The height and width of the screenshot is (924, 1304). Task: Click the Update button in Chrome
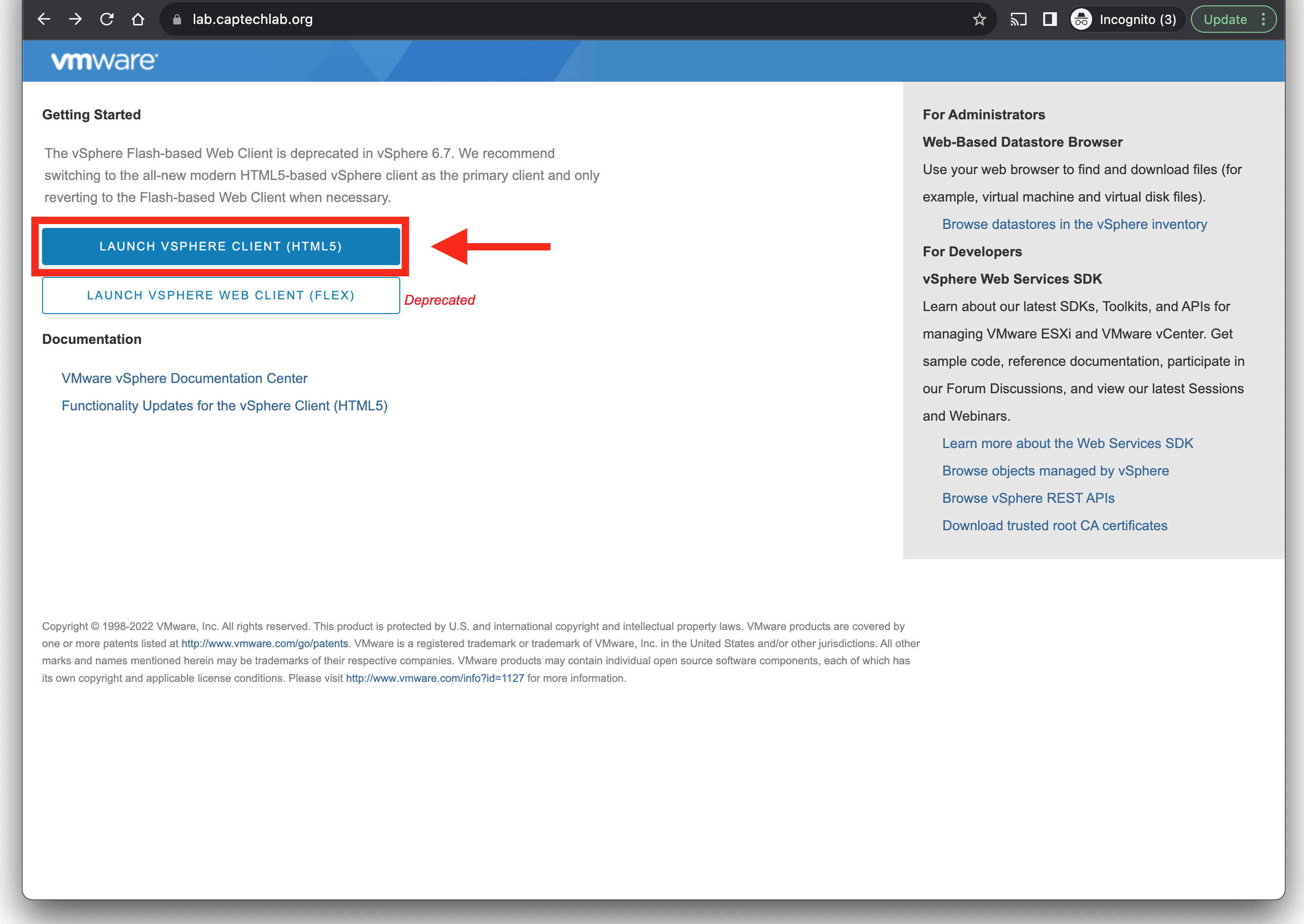[1224, 20]
